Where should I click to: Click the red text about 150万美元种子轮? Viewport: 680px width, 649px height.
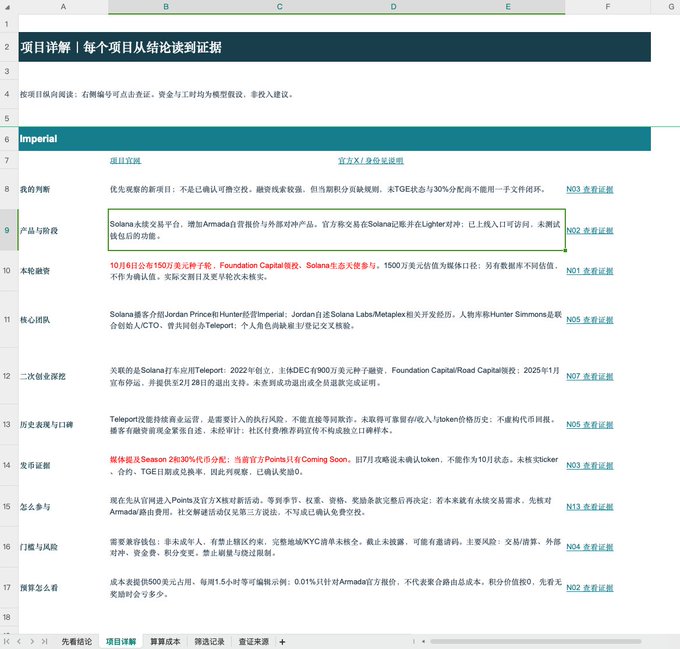point(243,265)
